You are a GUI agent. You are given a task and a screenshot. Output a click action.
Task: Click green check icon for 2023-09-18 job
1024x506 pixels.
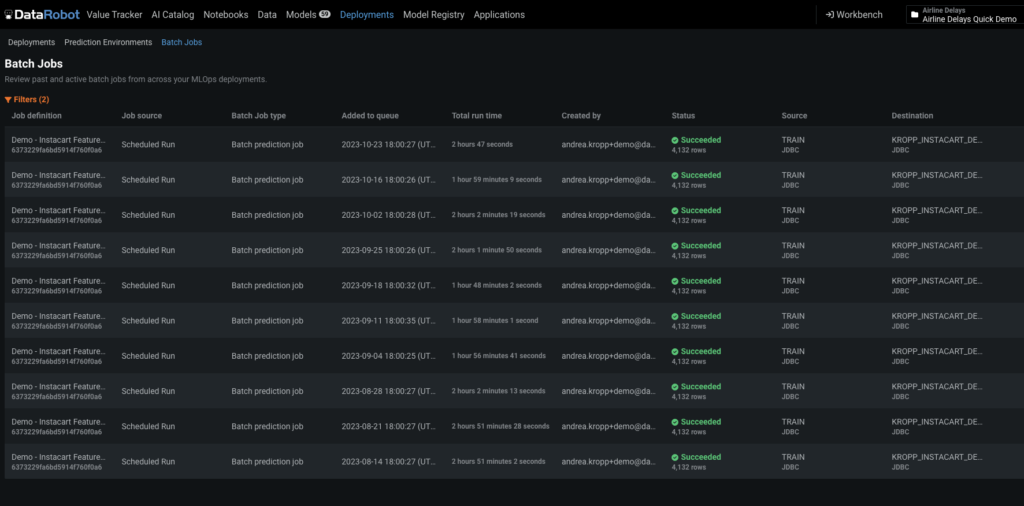[675, 281]
